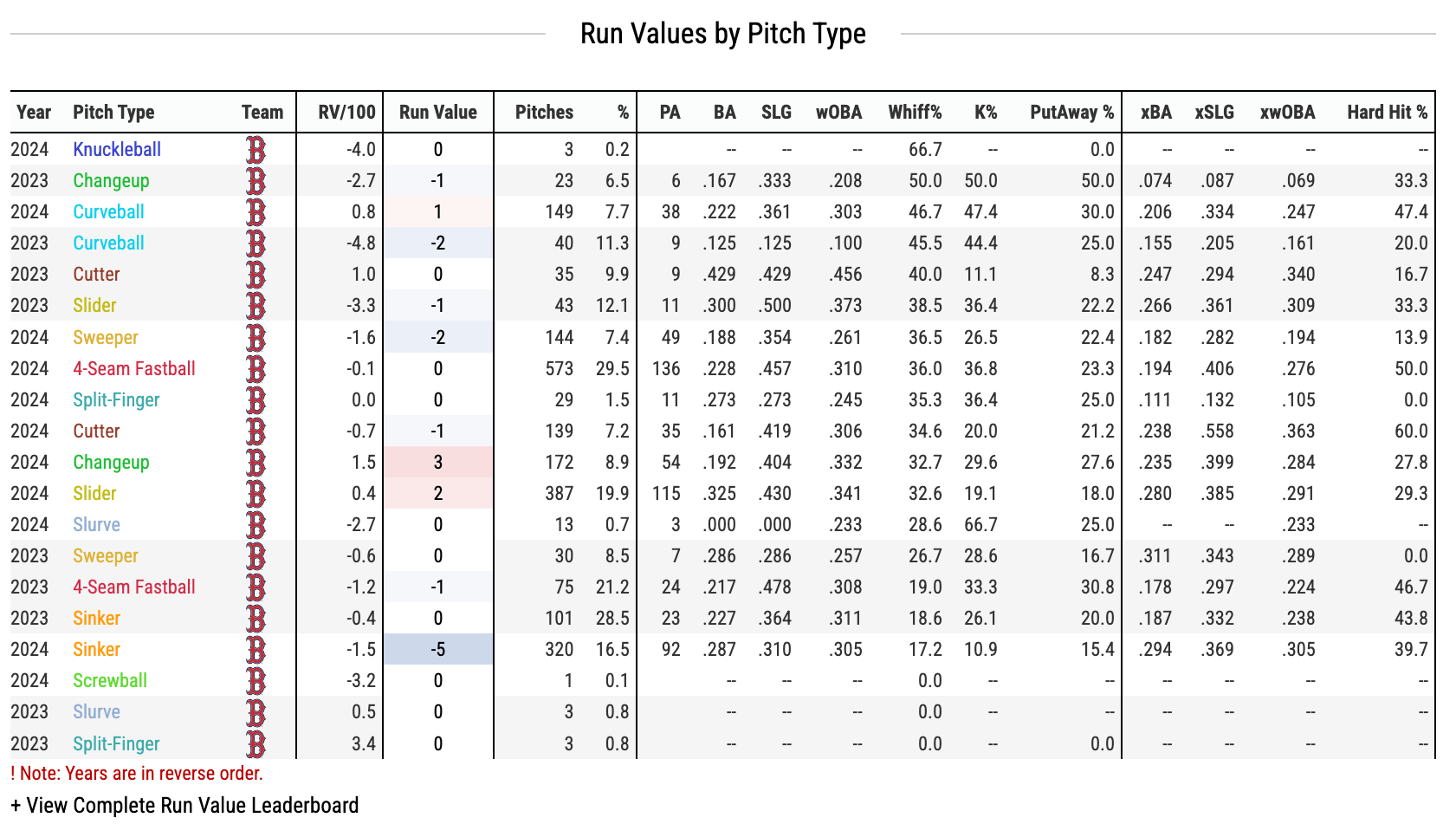This screenshot has width=1456, height=837.
Task: Click the team logo in the 2024 Sinker row
Action: point(256,650)
